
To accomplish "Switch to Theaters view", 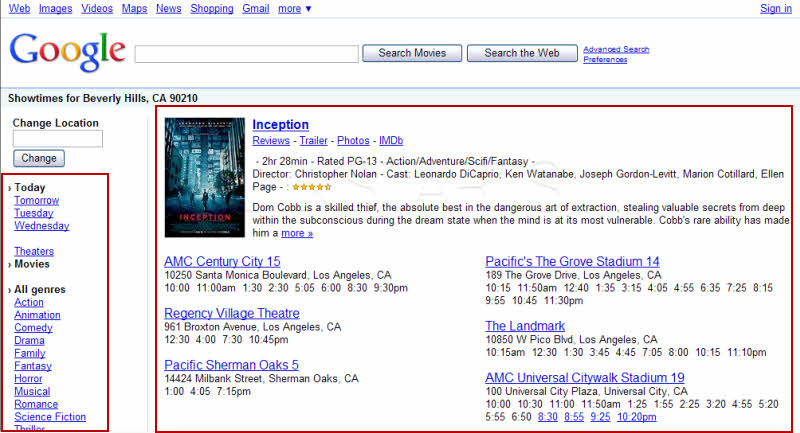I will coord(34,251).
